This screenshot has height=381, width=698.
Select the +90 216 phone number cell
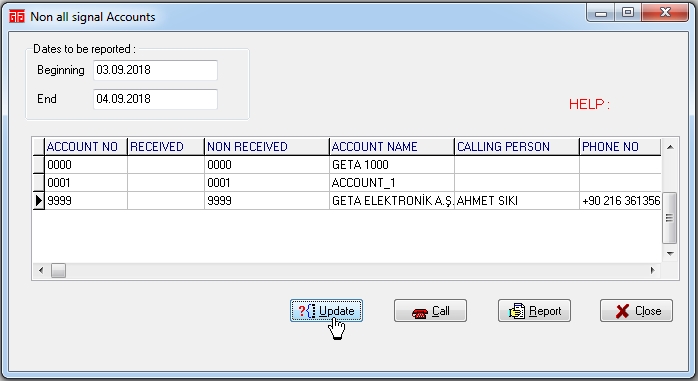pyautogui.click(x=620, y=201)
